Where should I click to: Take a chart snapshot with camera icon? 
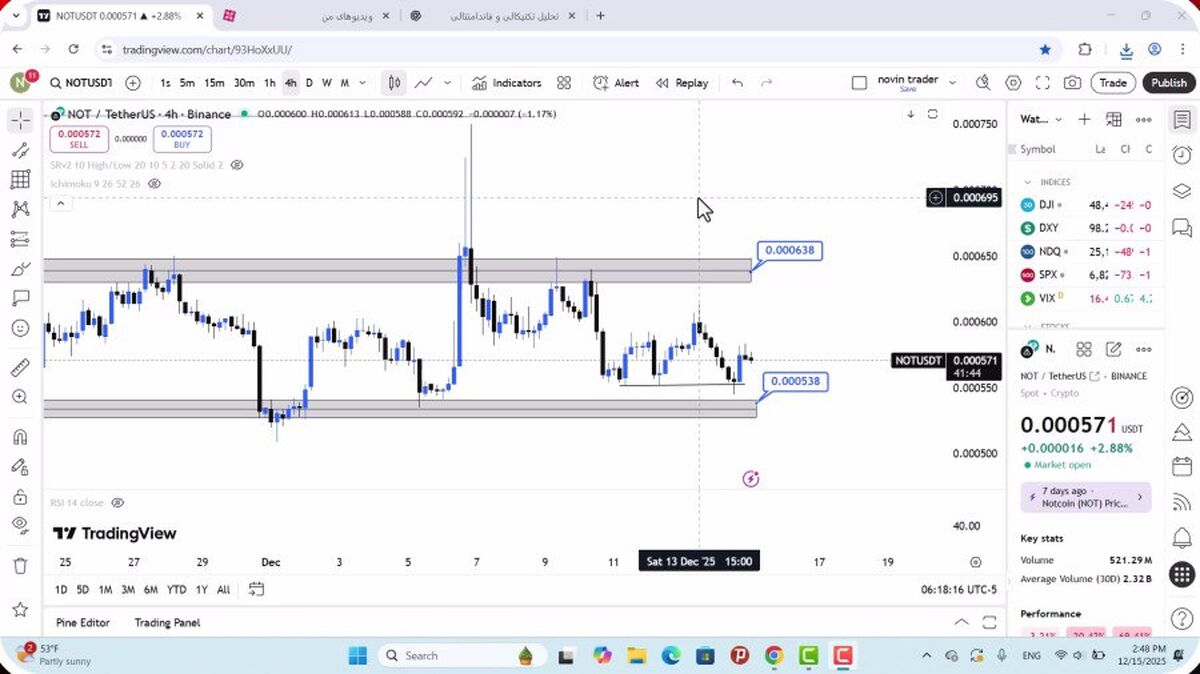(x=1072, y=83)
